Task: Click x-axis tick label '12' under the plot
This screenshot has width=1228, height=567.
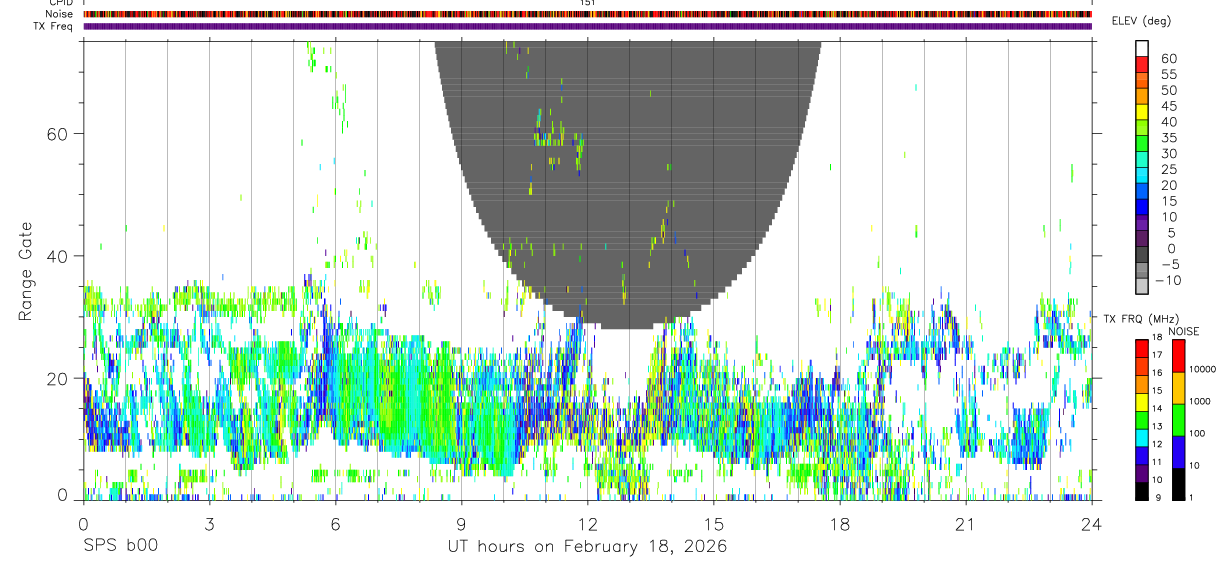Action: [587, 523]
